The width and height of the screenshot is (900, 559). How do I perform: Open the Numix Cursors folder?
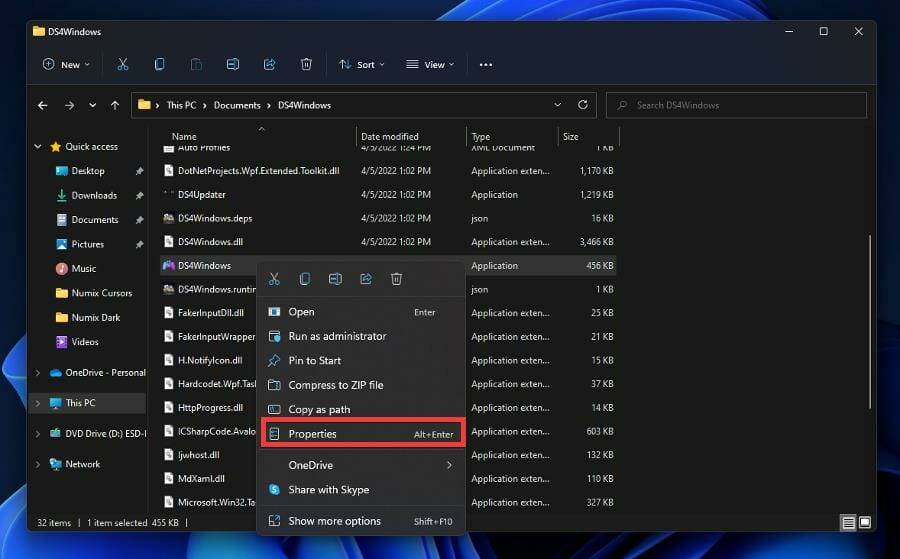tap(102, 293)
